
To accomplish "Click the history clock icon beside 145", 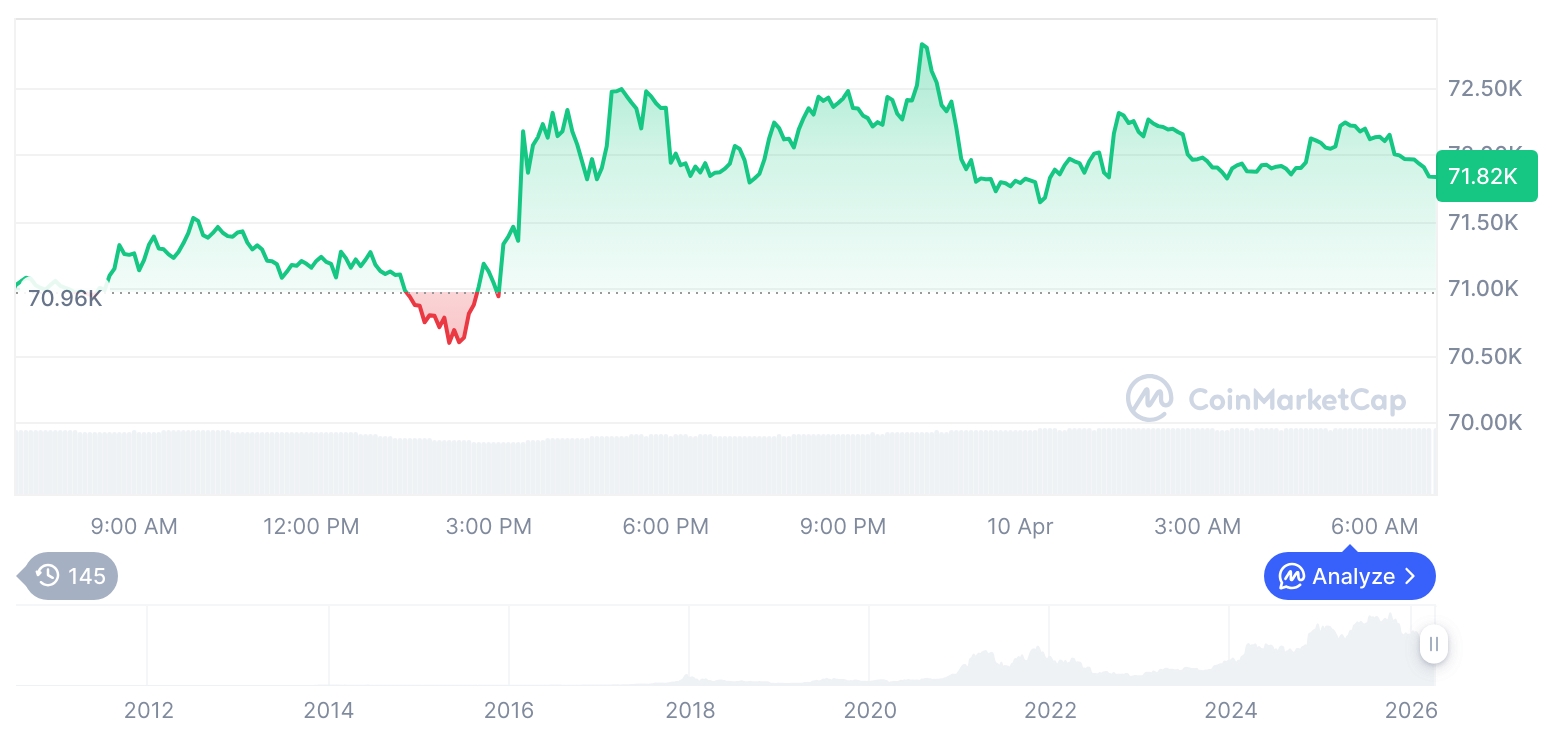I will tap(47, 576).
